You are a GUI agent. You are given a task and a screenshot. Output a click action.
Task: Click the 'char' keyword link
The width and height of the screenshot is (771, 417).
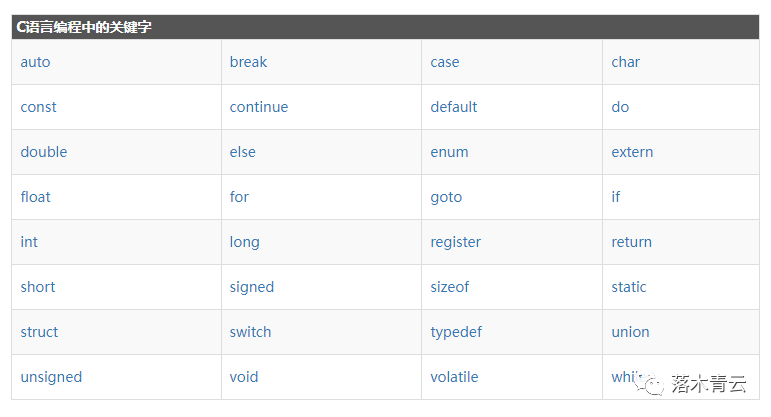(x=626, y=62)
